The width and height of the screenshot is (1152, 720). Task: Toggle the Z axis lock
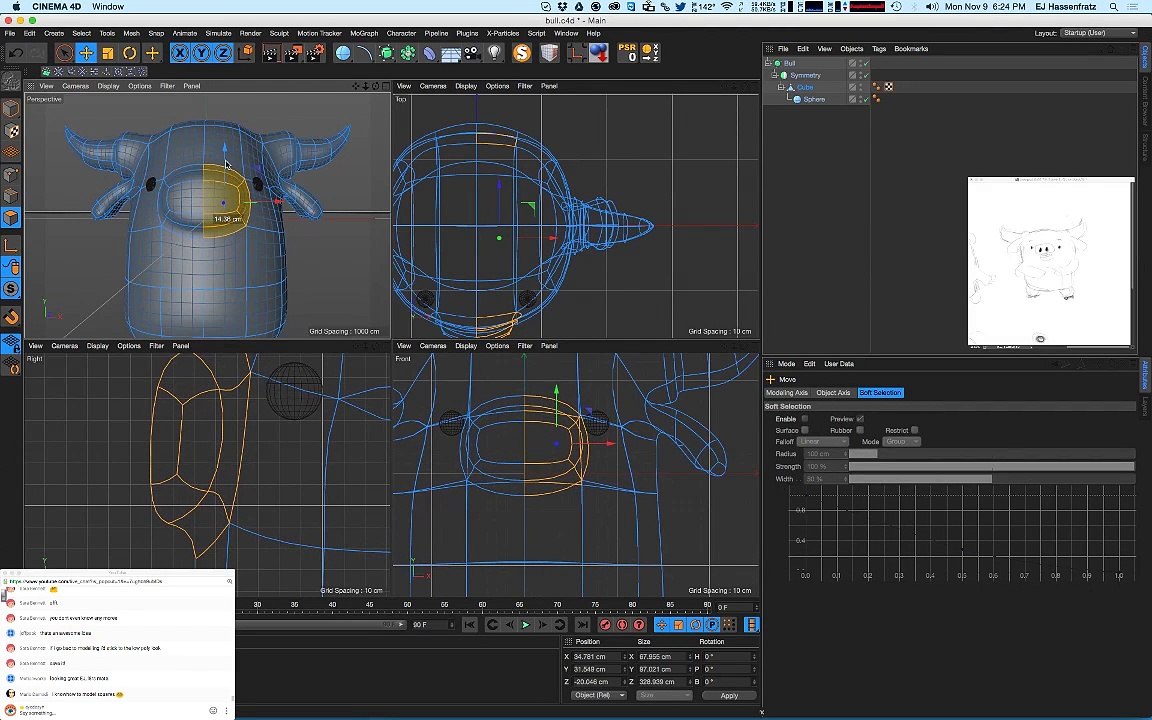(x=223, y=53)
